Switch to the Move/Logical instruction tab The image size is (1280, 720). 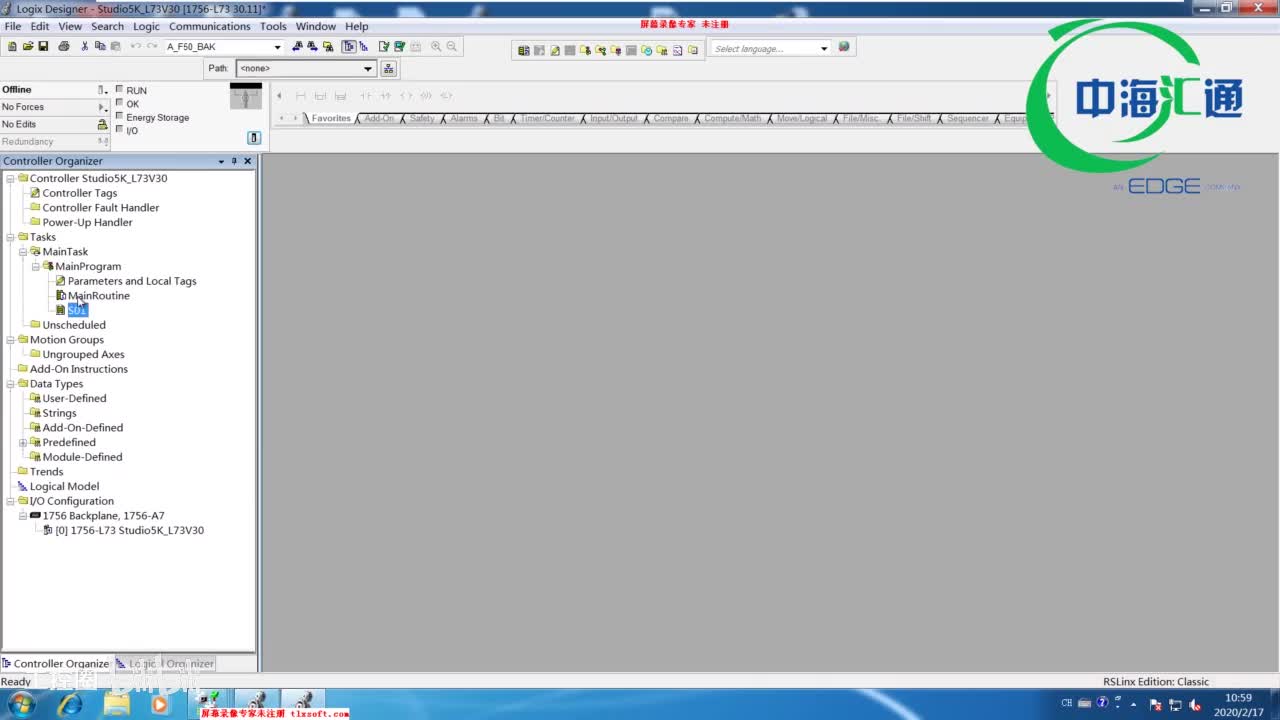(x=802, y=118)
